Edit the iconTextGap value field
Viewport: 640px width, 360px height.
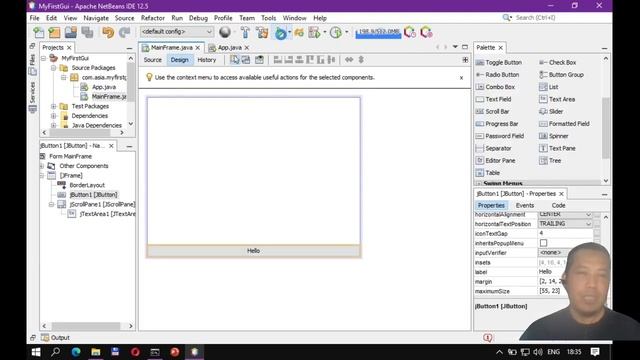565,233
